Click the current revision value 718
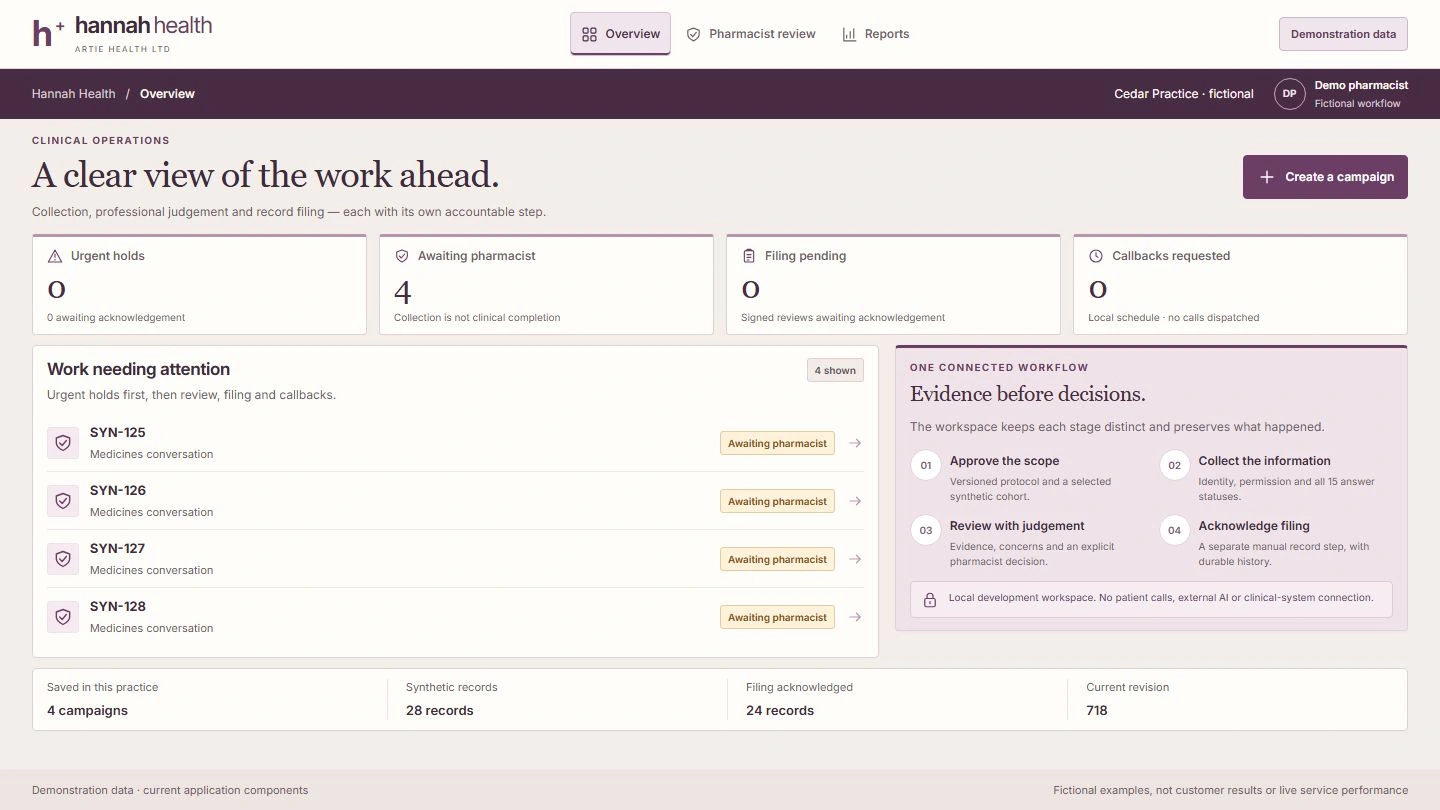 pyautogui.click(x=1097, y=711)
